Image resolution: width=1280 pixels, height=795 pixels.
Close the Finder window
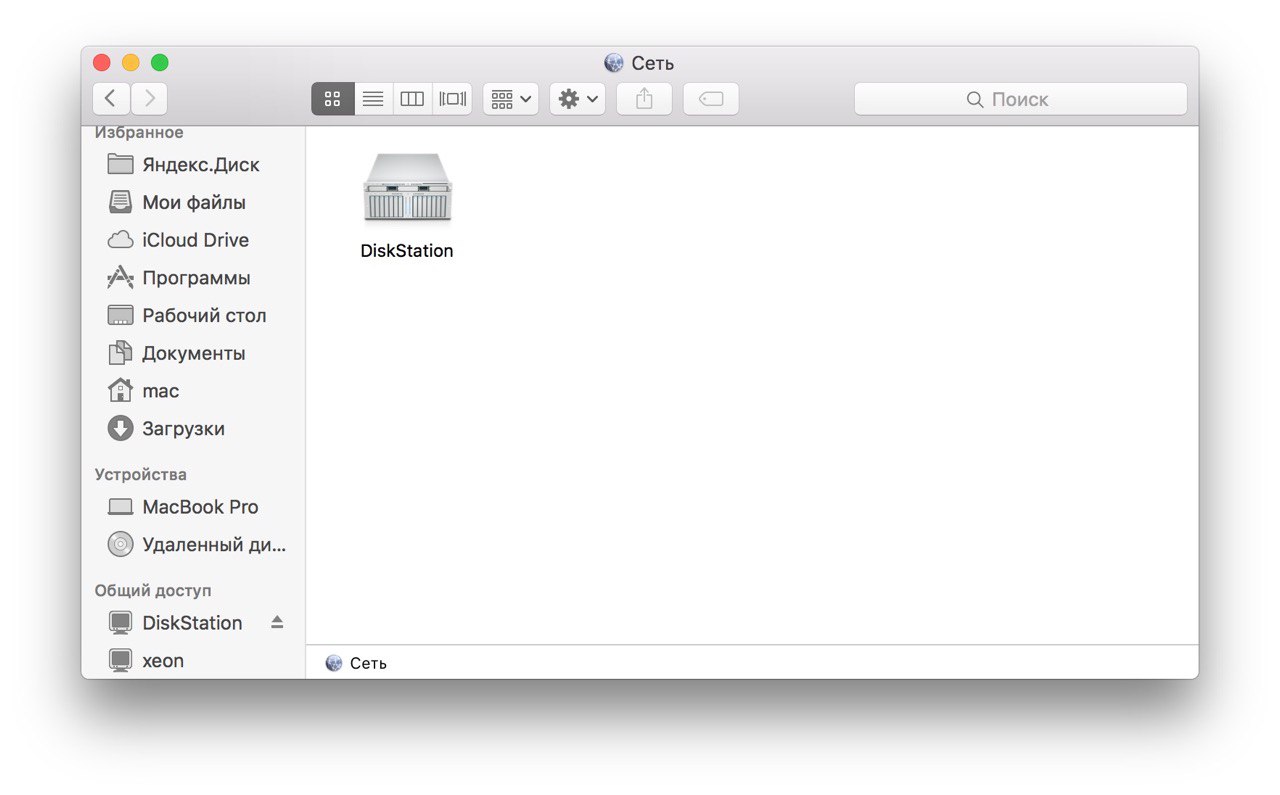pyautogui.click(x=102, y=63)
